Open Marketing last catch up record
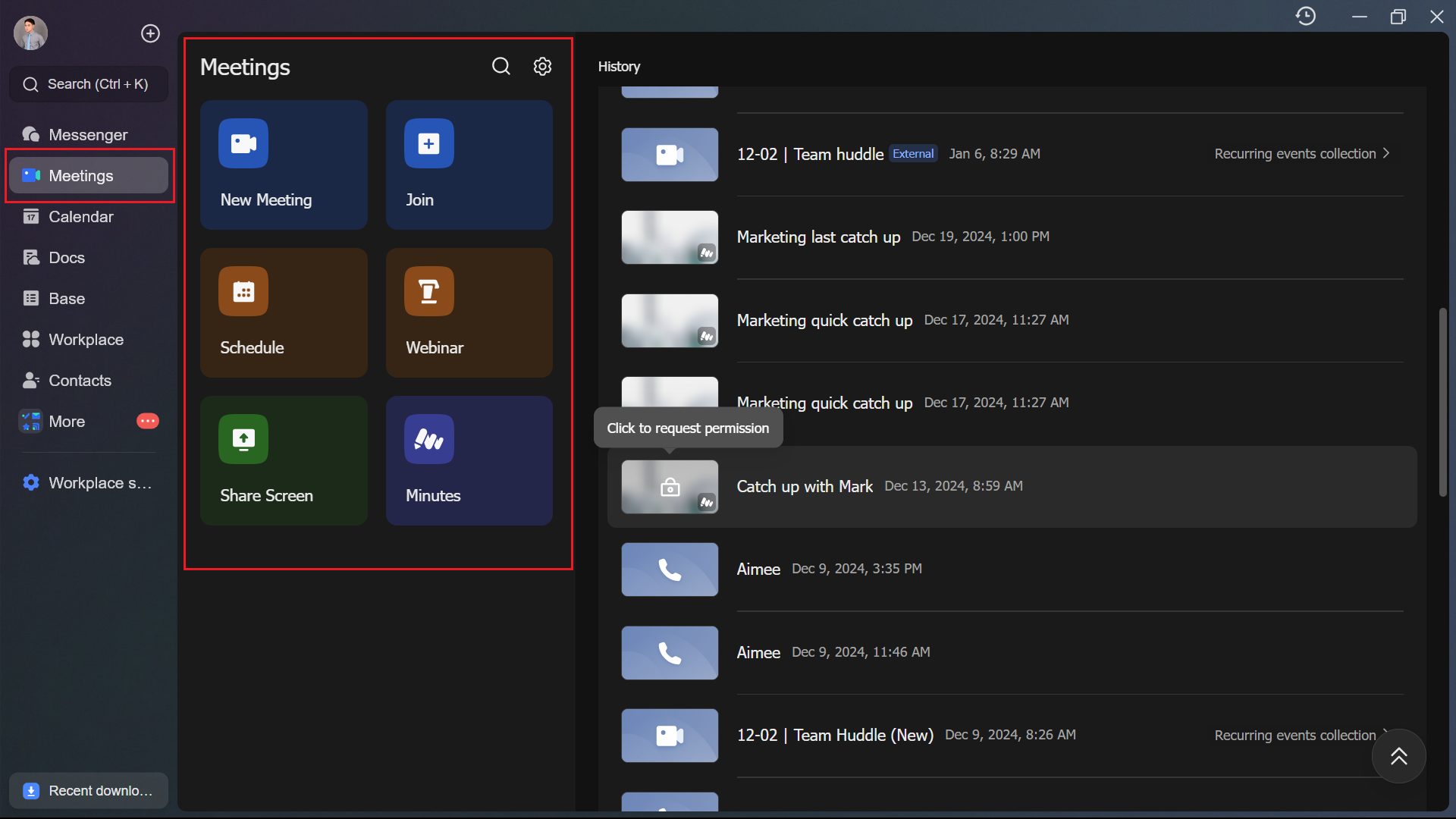 pyautogui.click(x=1012, y=237)
